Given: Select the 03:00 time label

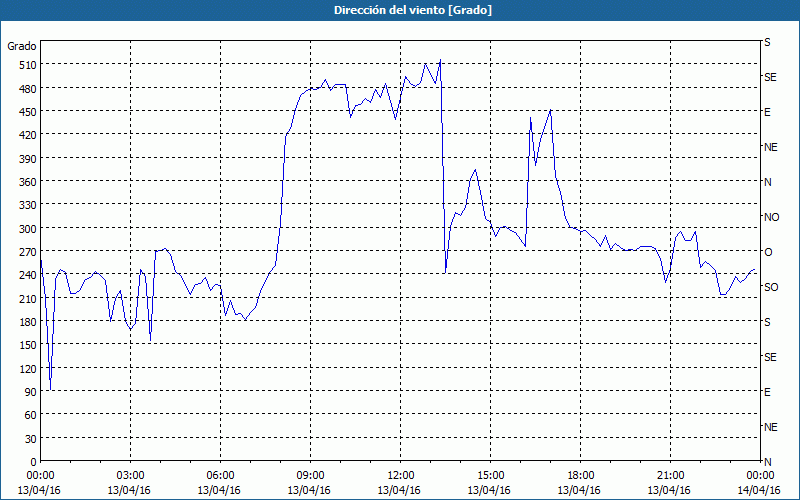Looking at the screenshot, I should point(130,476).
